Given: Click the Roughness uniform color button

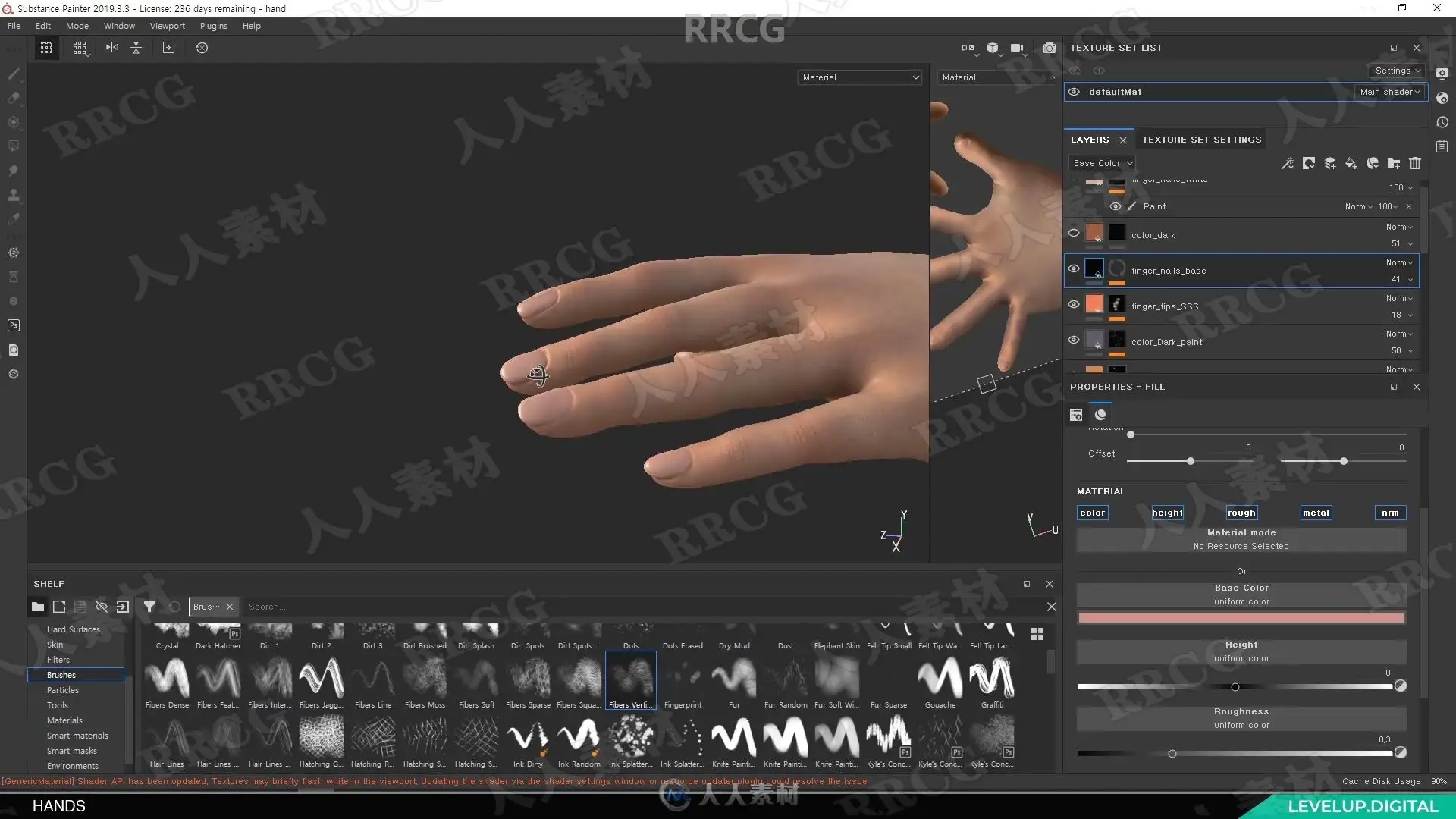Looking at the screenshot, I should click(x=1241, y=718).
